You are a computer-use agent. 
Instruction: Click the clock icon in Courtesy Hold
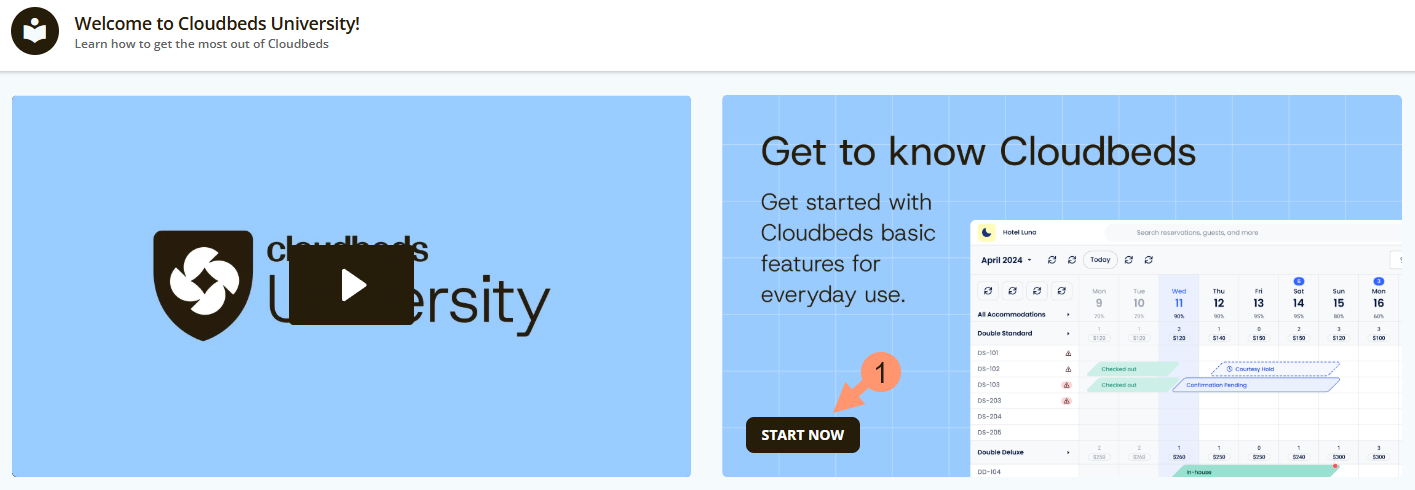pos(1229,369)
